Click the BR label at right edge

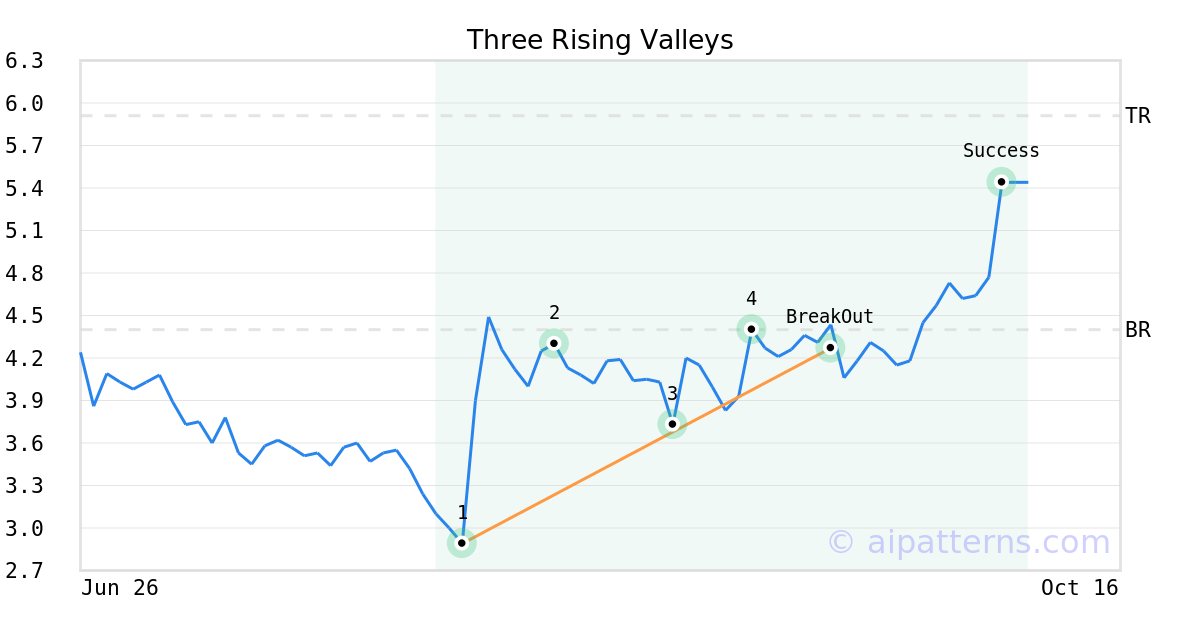pos(1138,330)
